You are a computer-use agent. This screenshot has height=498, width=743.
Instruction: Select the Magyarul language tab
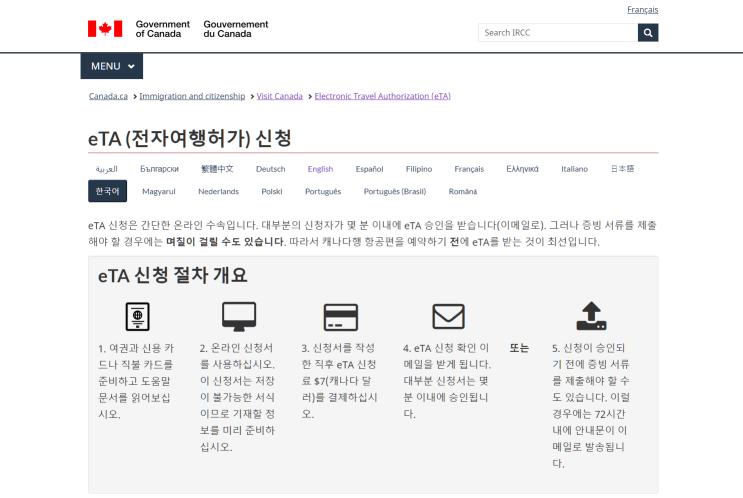(159, 191)
